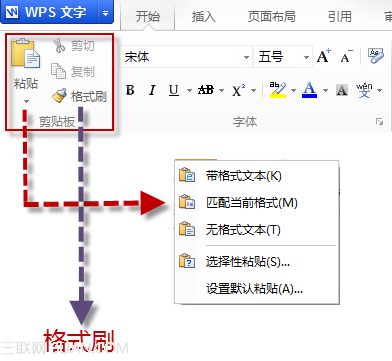Viewport: 392px width, 361px height.
Task: Toggle Italic formatting
Action: point(152,90)
